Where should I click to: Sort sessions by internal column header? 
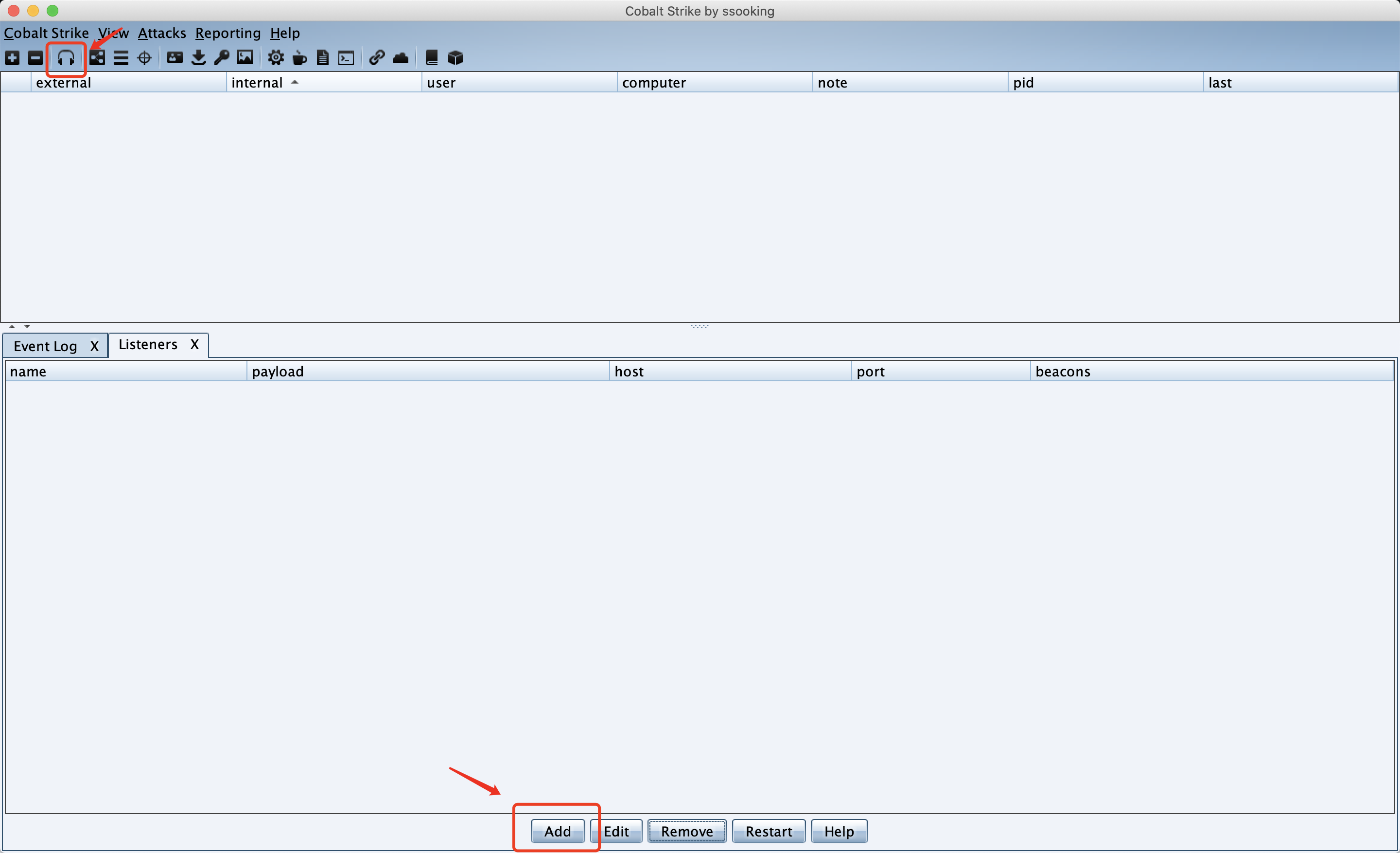[257, 83]
